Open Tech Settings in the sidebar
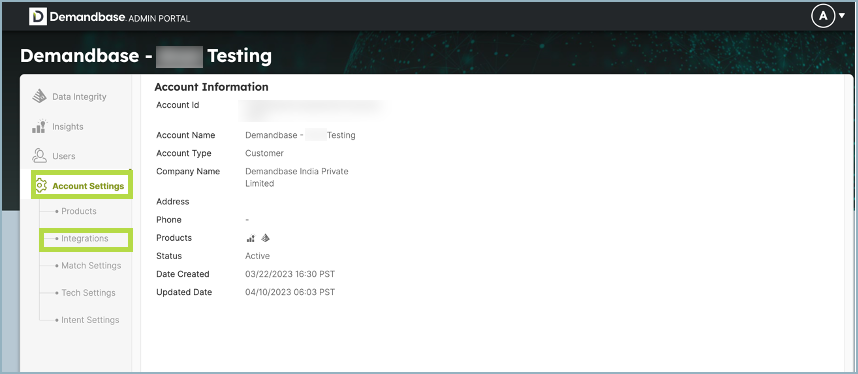 (x=89, y=293)
